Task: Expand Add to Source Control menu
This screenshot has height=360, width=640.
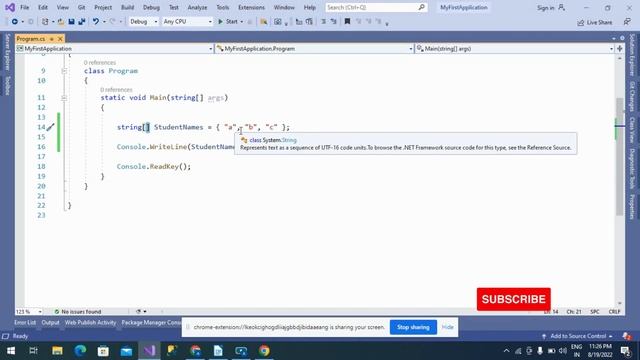Action: pos(578,336)
